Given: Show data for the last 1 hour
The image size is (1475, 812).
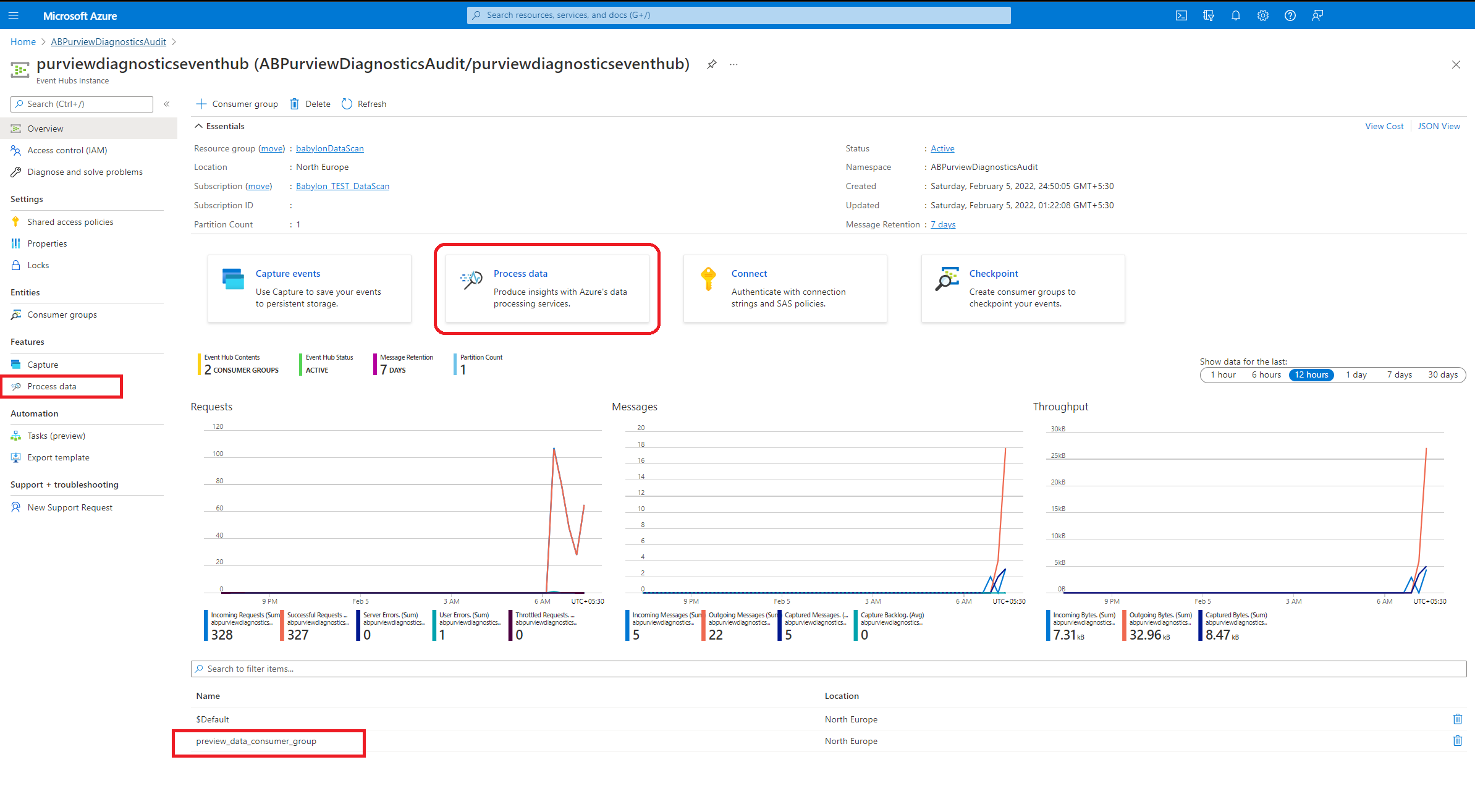Looking at the screenshot, I should click(x=1223, y=374).
